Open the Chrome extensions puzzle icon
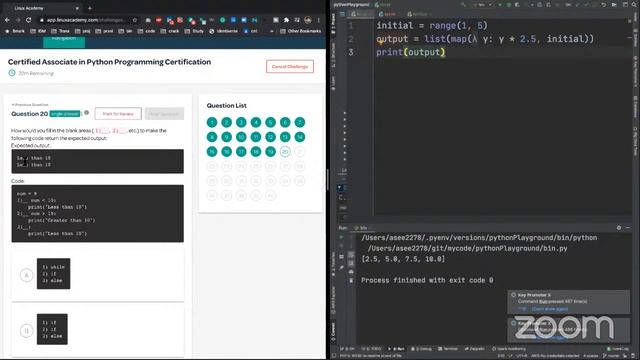Viewport: 640px width, 360px height. [286, 20]
